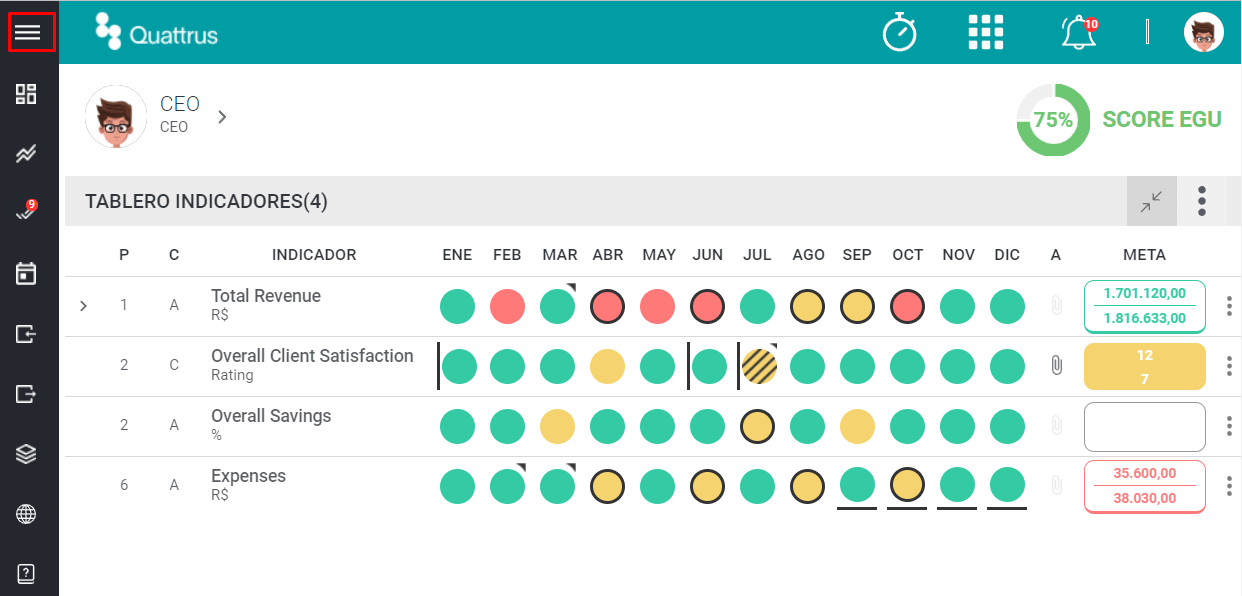Open the dashboard icon in the sidebar

coord(26,94)
